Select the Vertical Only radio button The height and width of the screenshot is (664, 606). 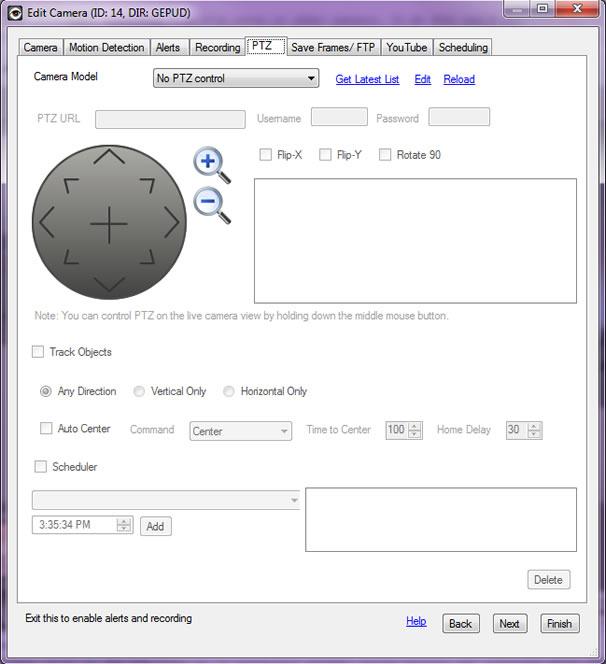pyautogui.click(x=139, y=391)
